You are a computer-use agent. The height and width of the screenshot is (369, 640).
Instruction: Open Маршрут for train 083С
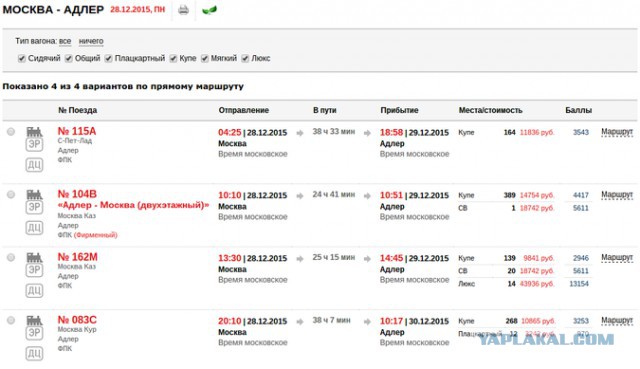[617, 320]
